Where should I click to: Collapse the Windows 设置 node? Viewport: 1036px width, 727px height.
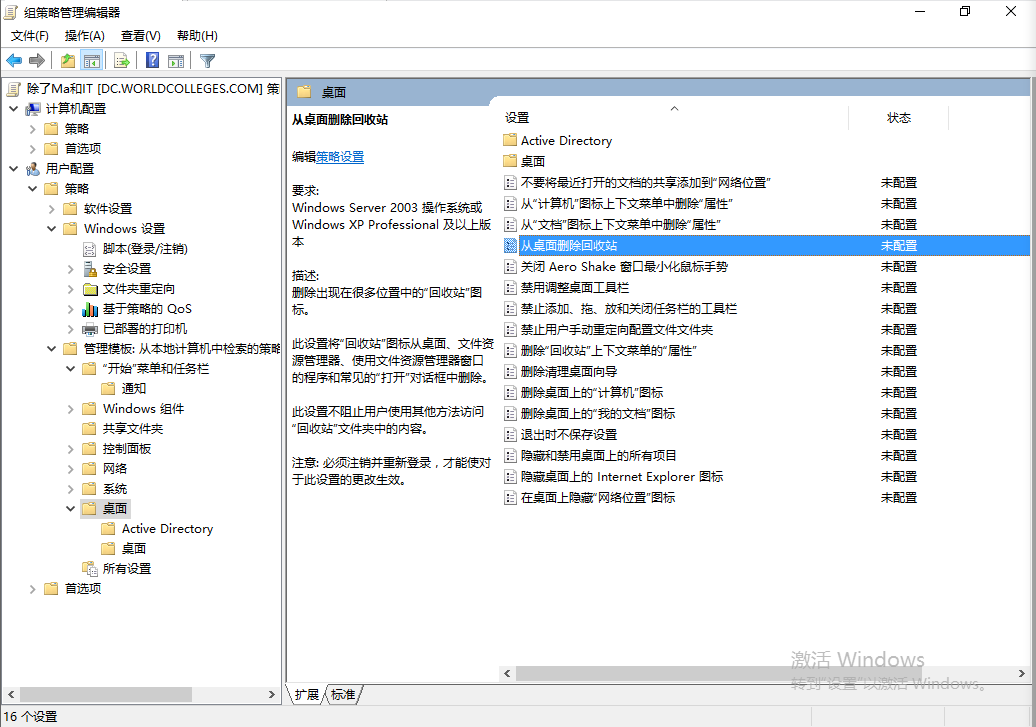52,229
